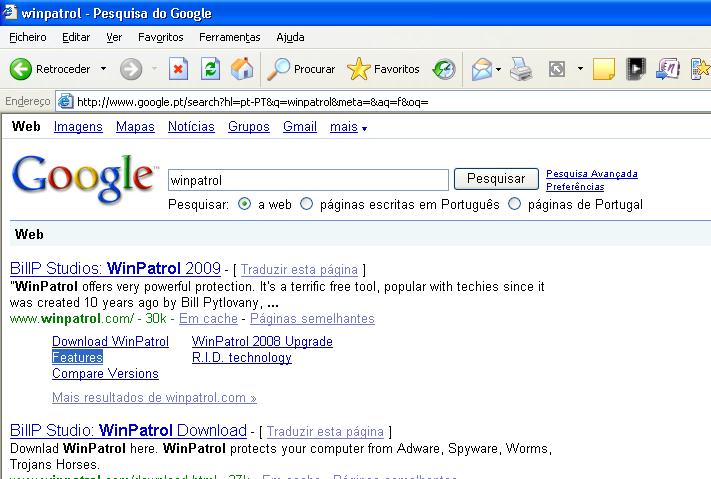
Task: Open the Favoritos menu
Action: point(161,37)
